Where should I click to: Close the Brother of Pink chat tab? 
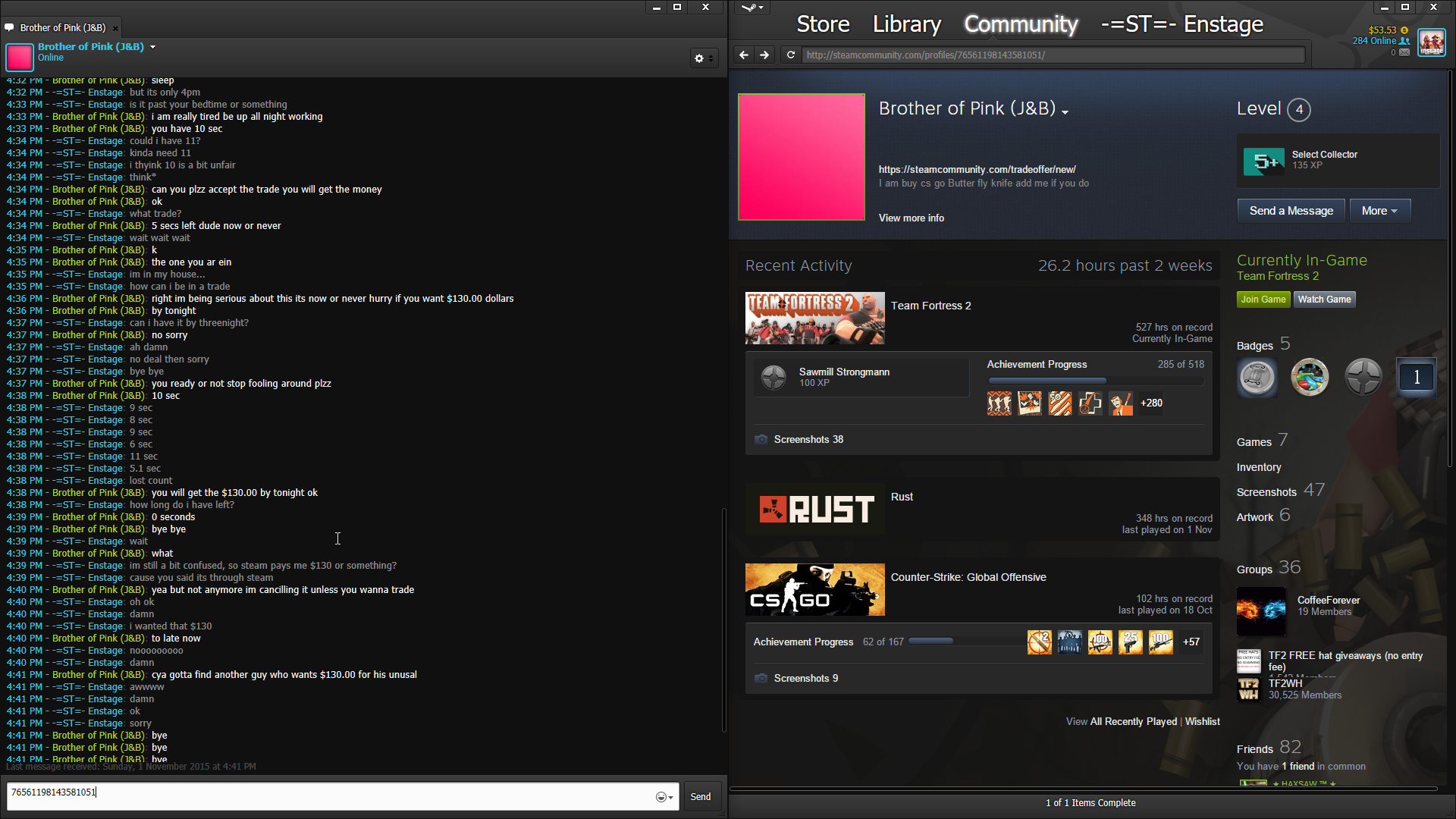pyautogui.click(x=115, y=29)
